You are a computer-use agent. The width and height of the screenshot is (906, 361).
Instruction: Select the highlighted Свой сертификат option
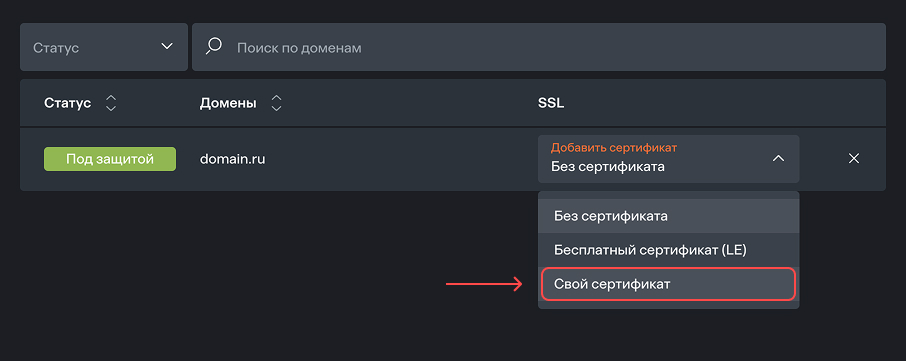(669, 284)
